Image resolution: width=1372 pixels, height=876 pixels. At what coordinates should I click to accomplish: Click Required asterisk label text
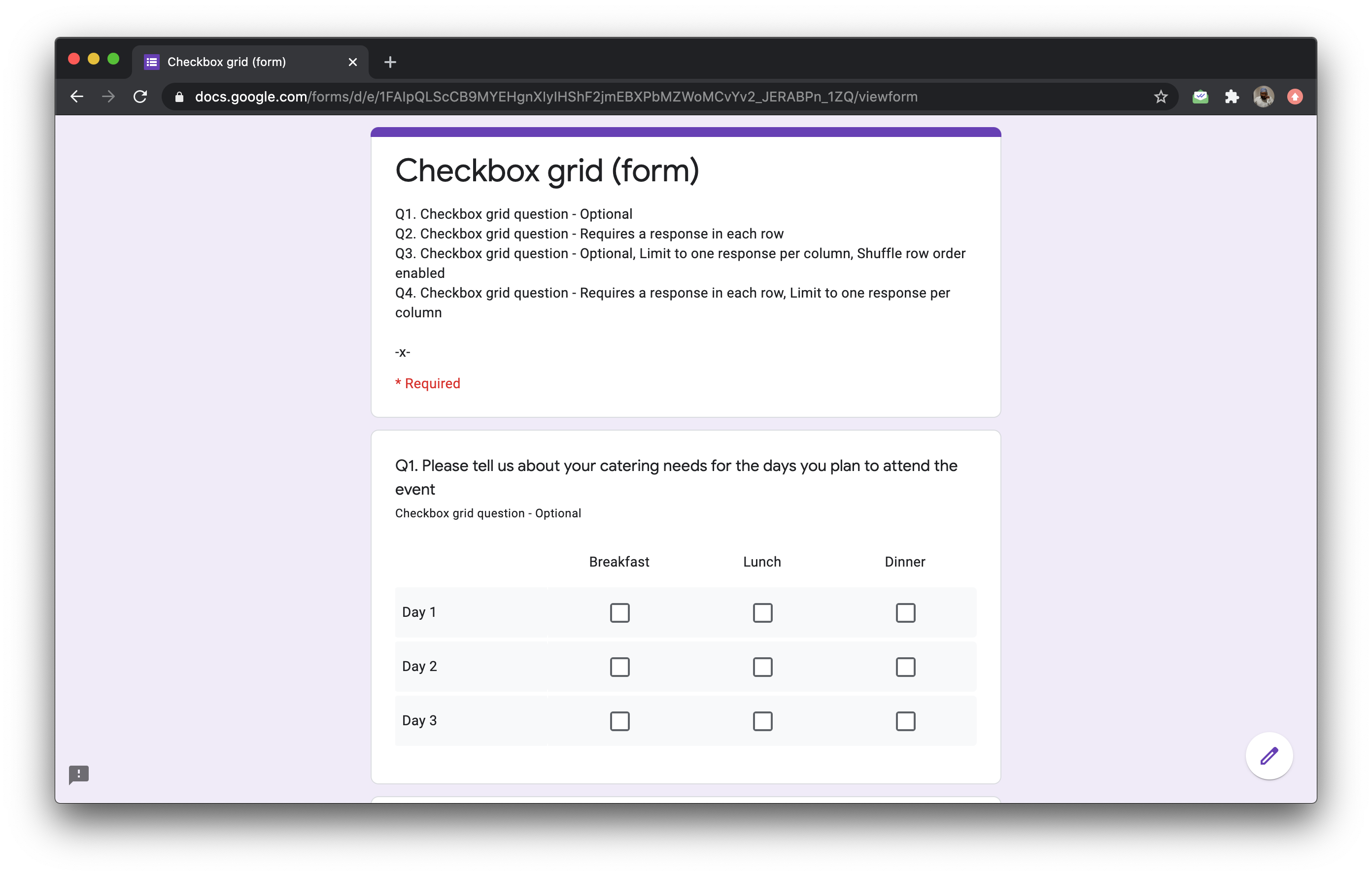(426, 383)
